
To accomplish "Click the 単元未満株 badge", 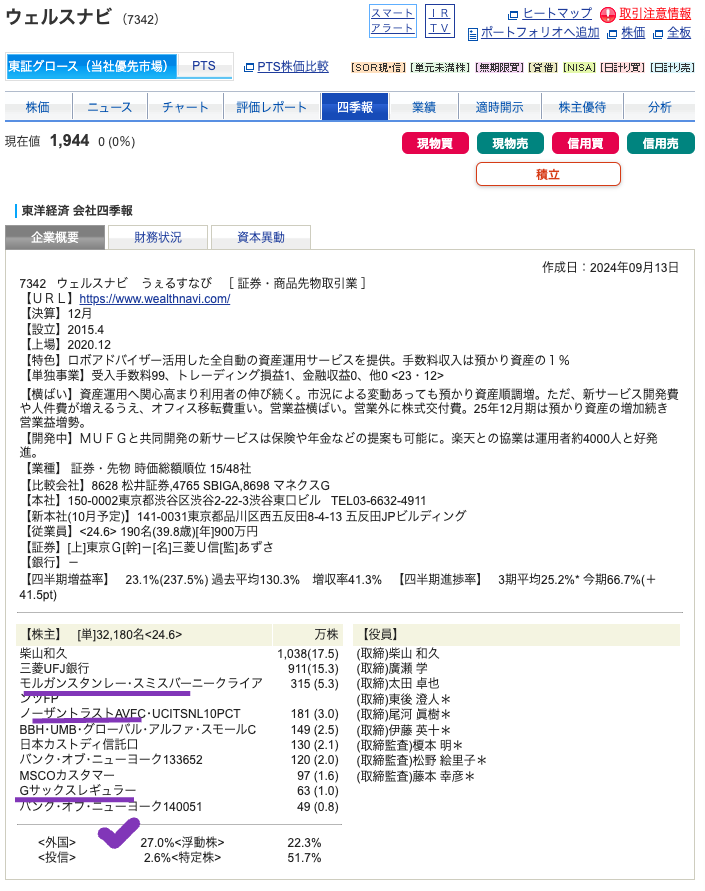I will click(x=440, y=68).
